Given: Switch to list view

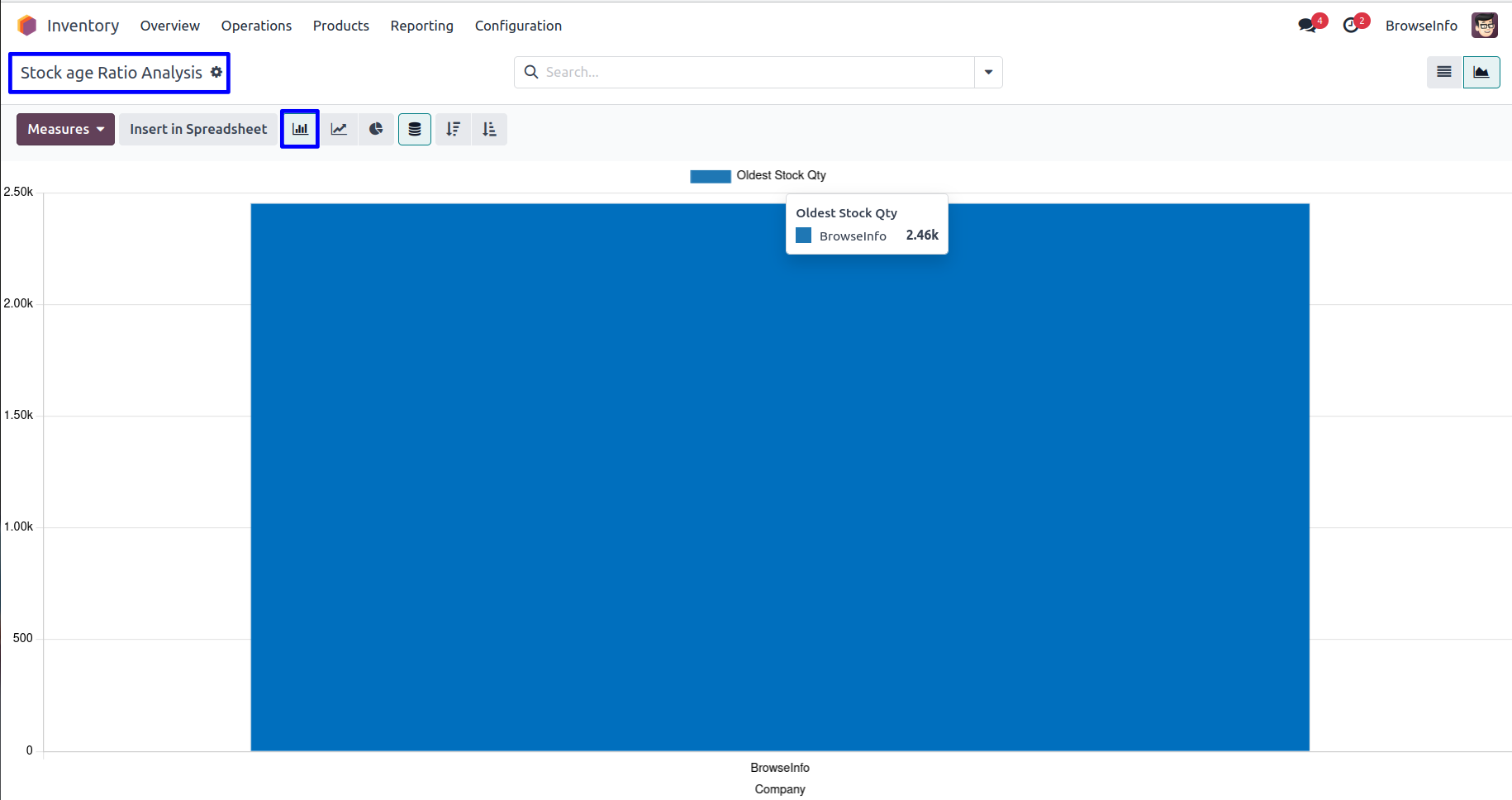Looking at the screenshot, I should (x=1444, y=73).
